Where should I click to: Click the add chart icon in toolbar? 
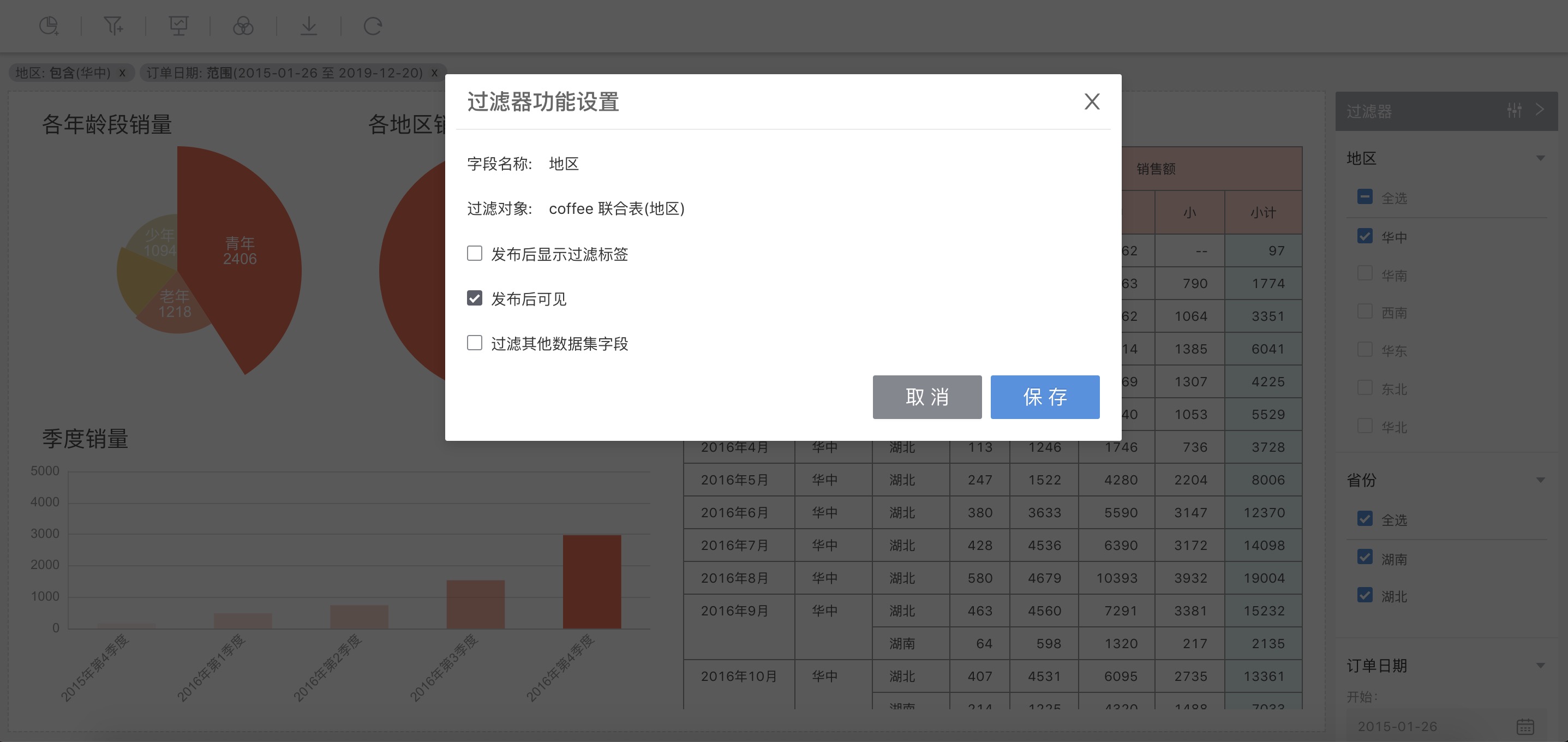[49, 26]
